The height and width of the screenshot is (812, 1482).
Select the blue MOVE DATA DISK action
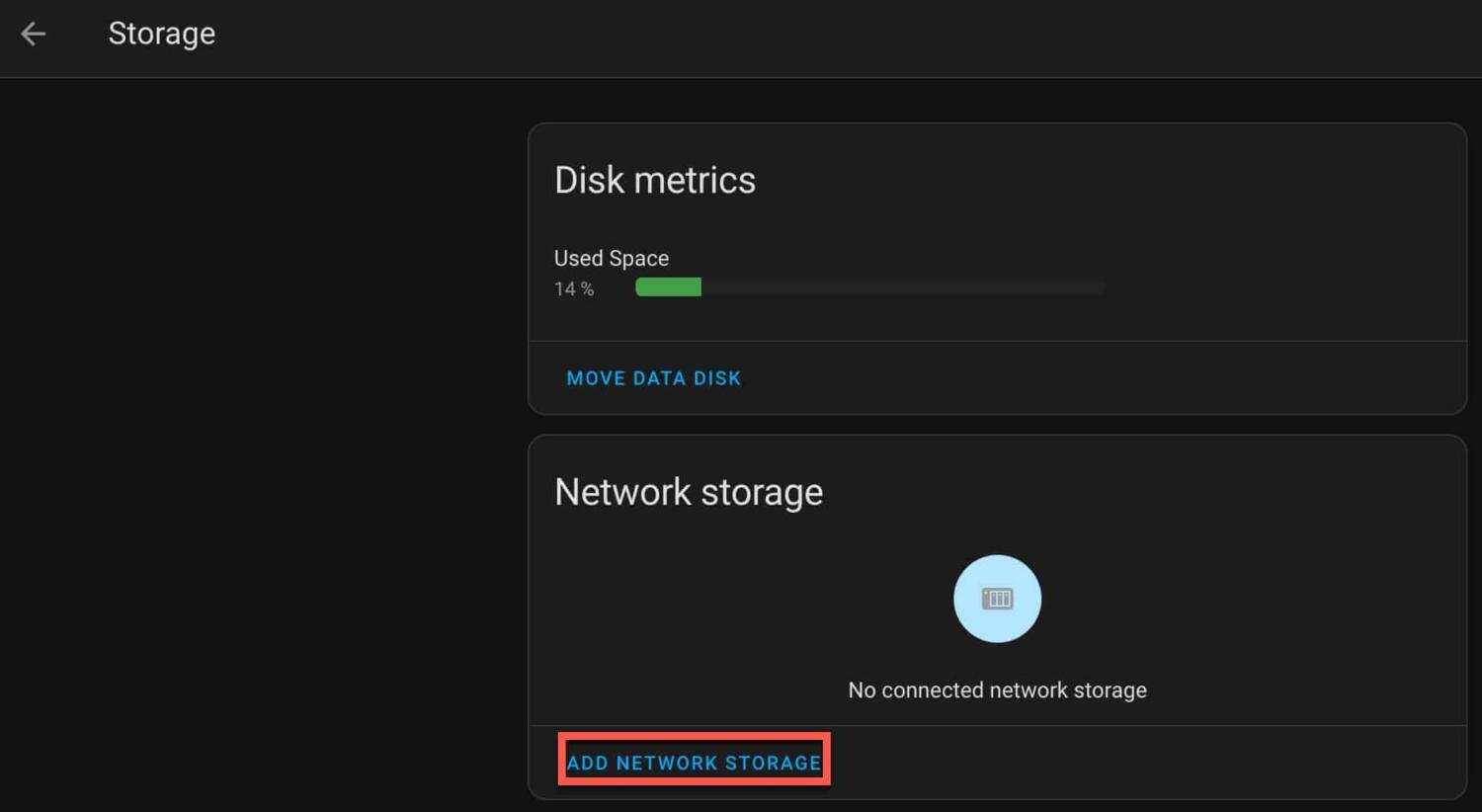pyautogui.click(x=653, y=377)
